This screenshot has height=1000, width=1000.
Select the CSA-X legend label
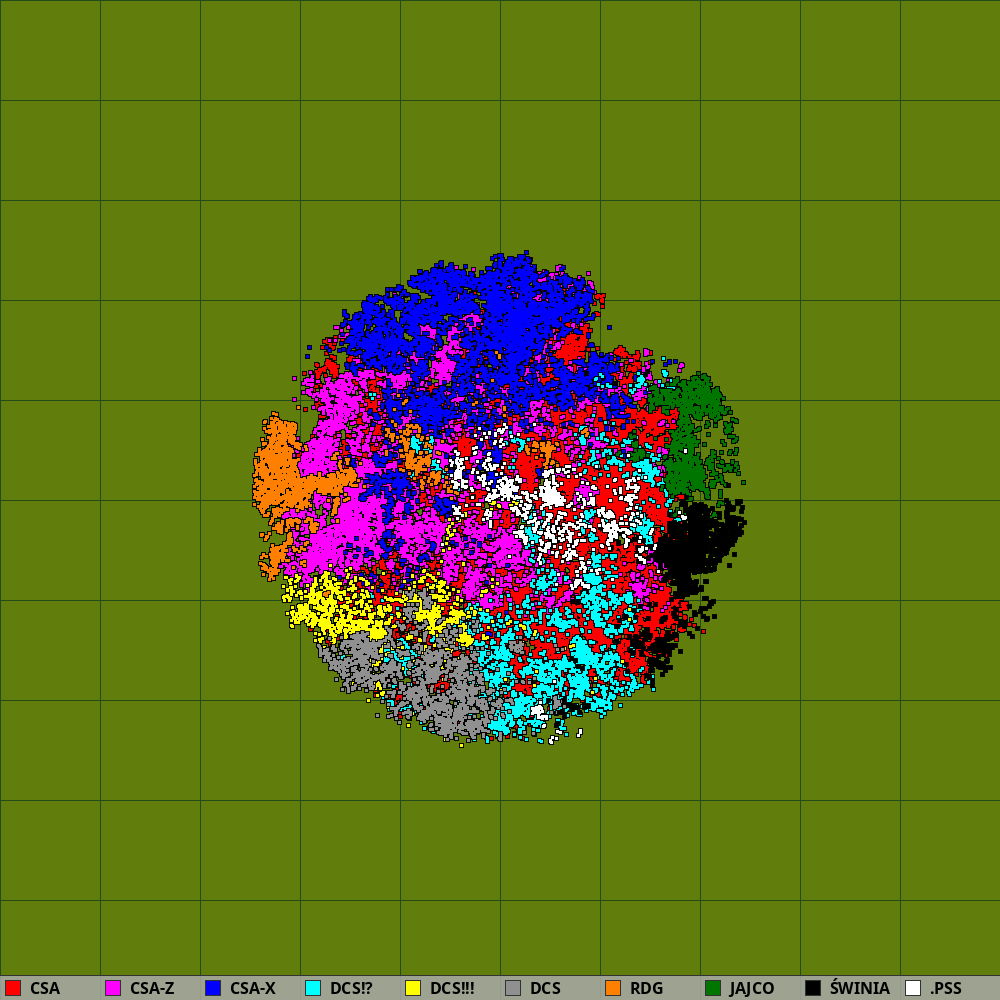click(253, 989)
